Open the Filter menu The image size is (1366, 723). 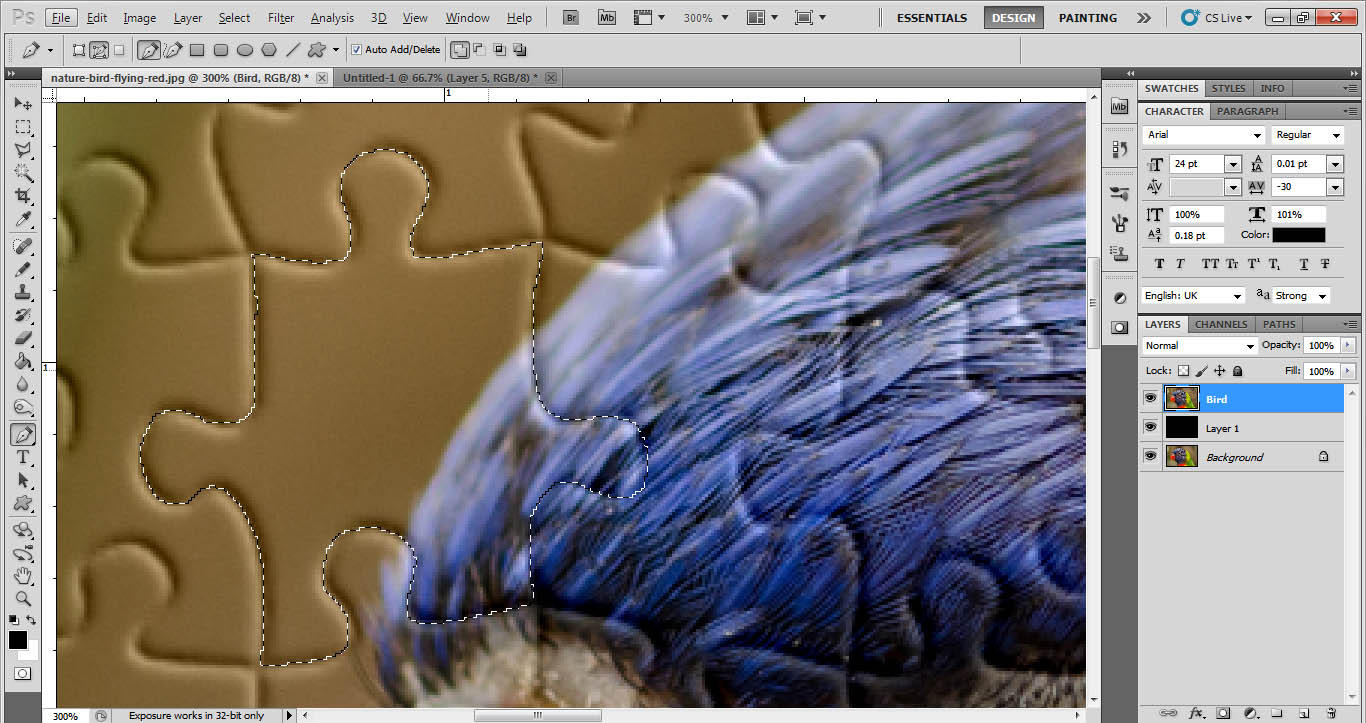click(280, 17)
